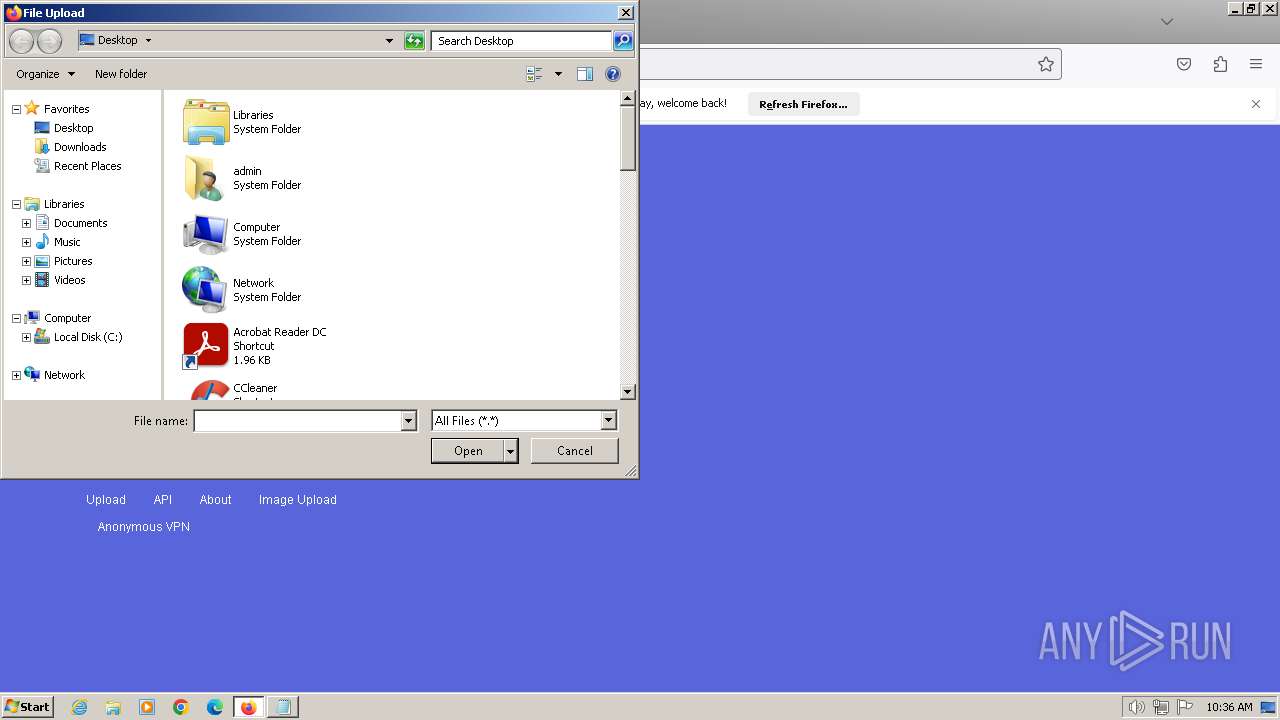1280x720 pixels.
Task: Click the Upload link on webpage
Action: 106,500
